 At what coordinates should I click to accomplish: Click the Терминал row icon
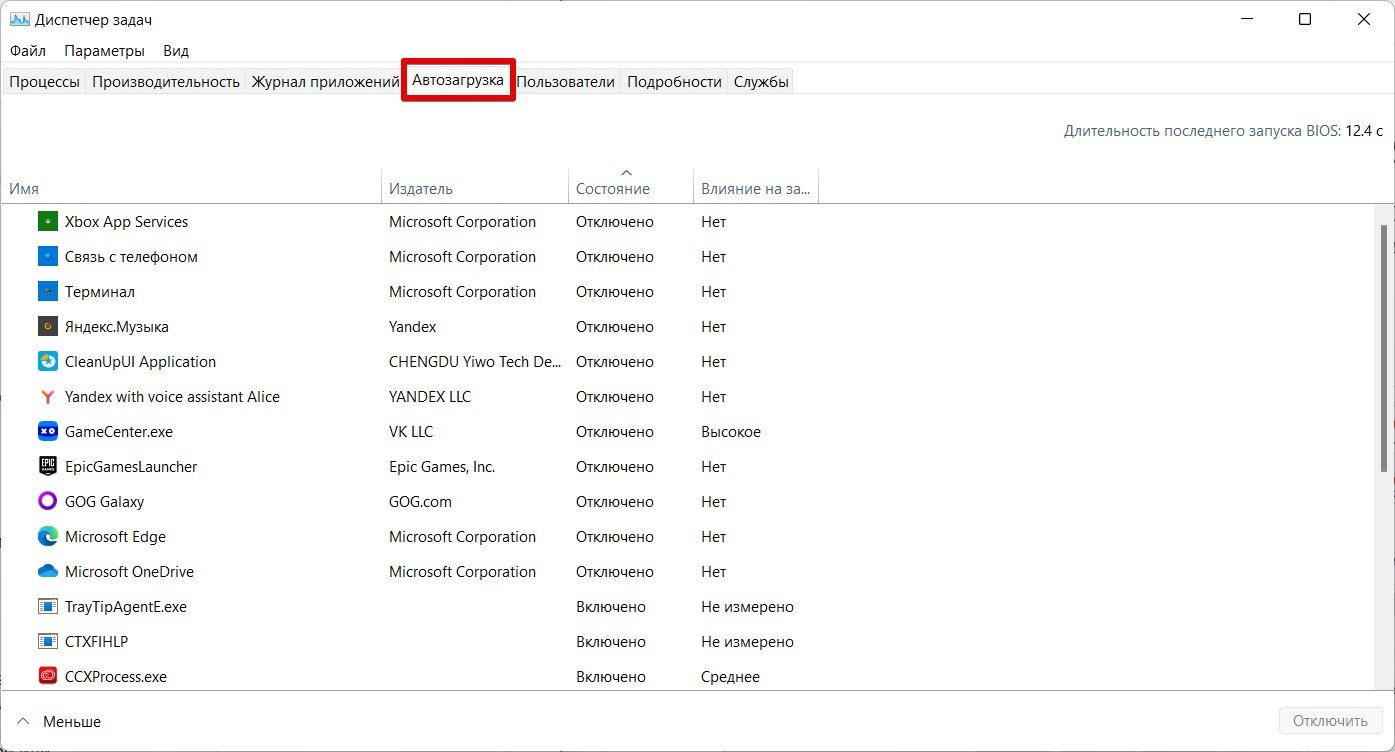pos(48,292)
